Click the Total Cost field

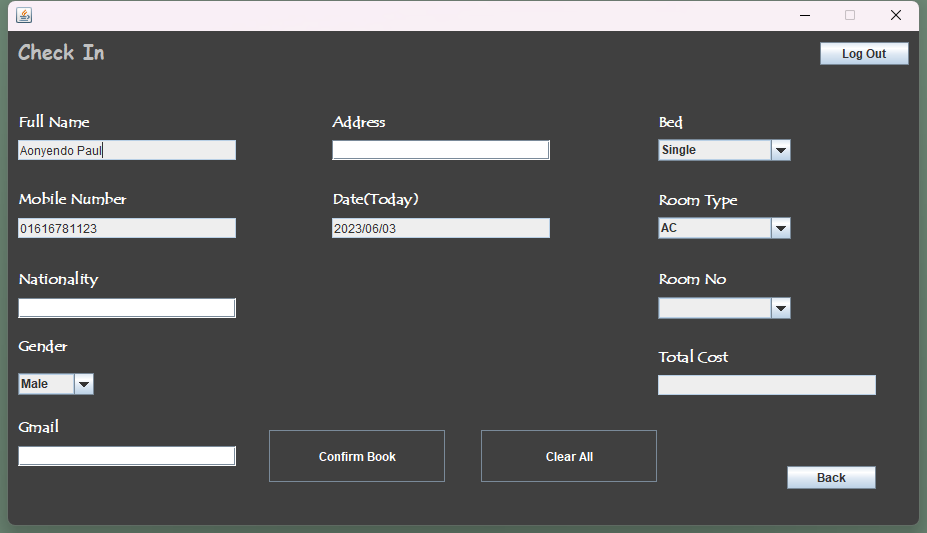point(767,385)
